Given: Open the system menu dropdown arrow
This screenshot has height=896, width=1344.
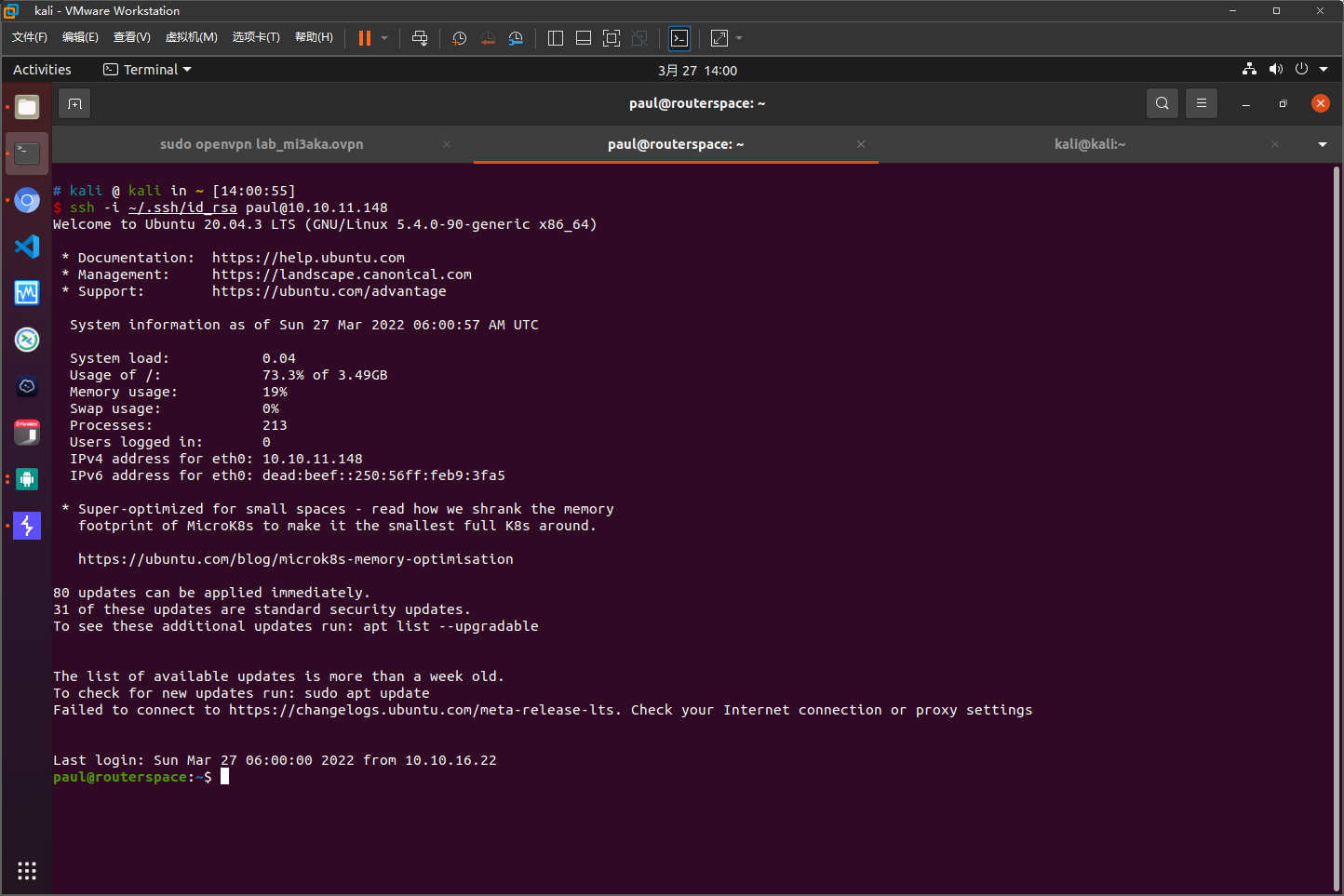Looking at the screenshot, I should (1324, 69).
